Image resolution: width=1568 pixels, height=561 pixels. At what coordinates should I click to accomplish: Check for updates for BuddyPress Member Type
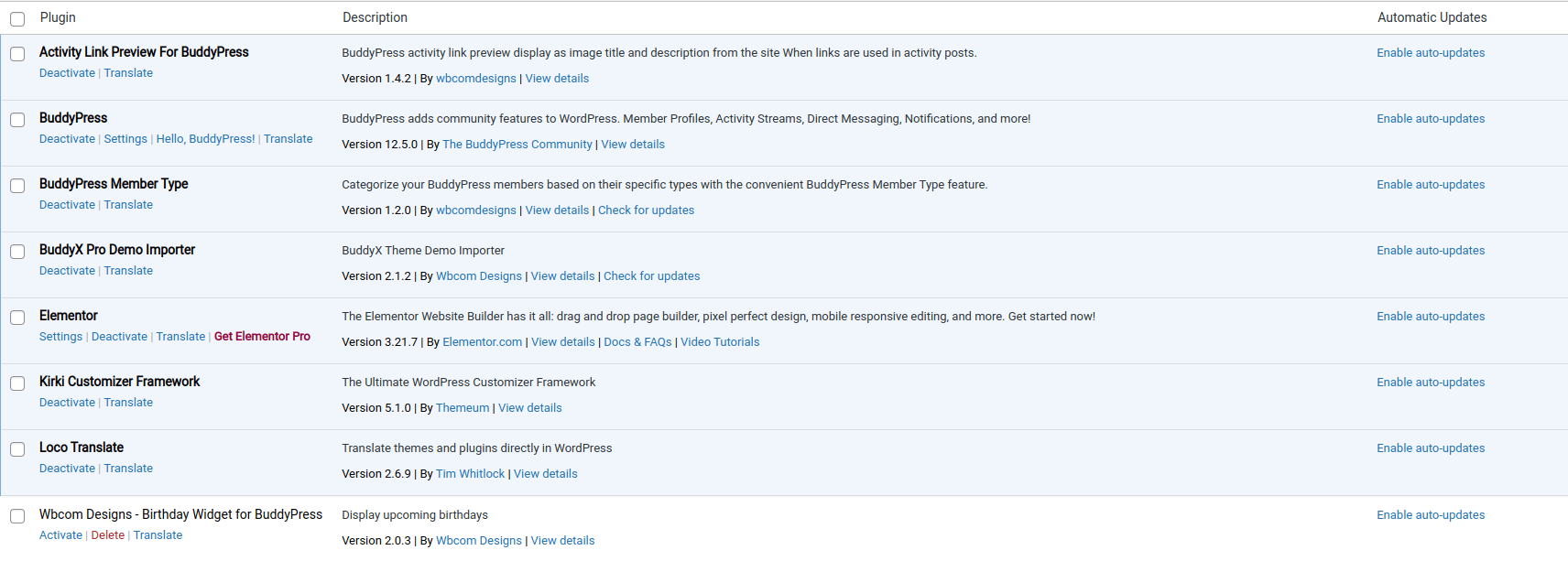pos(646,210)
